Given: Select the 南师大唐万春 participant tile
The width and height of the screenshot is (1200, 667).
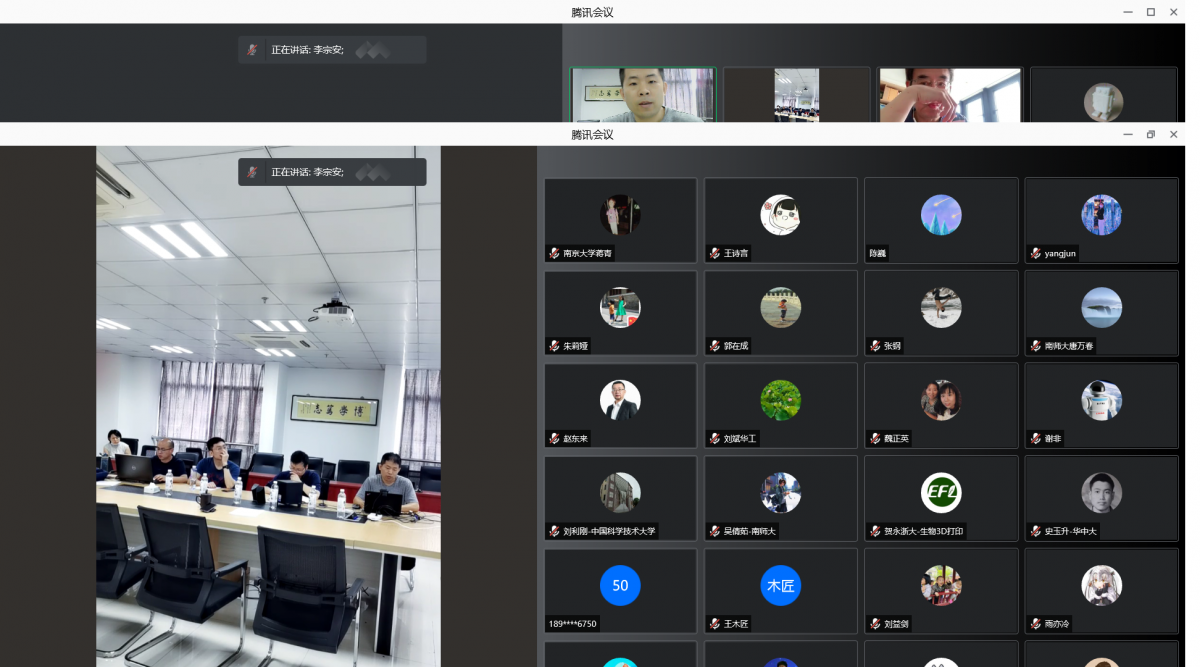Looking at the screenshot, I should [x=1101, y=313].
